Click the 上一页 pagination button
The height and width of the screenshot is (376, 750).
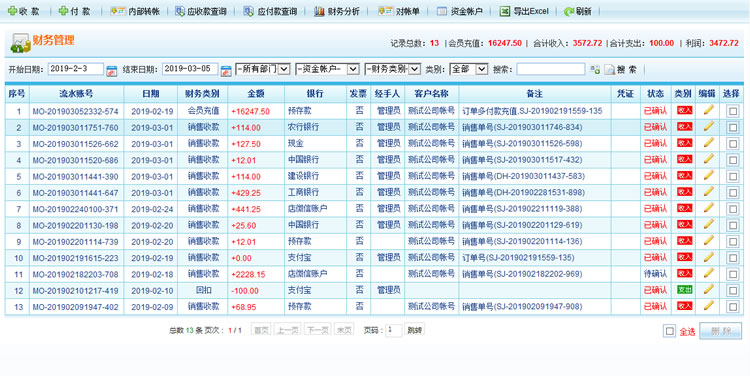click(287, 330)
